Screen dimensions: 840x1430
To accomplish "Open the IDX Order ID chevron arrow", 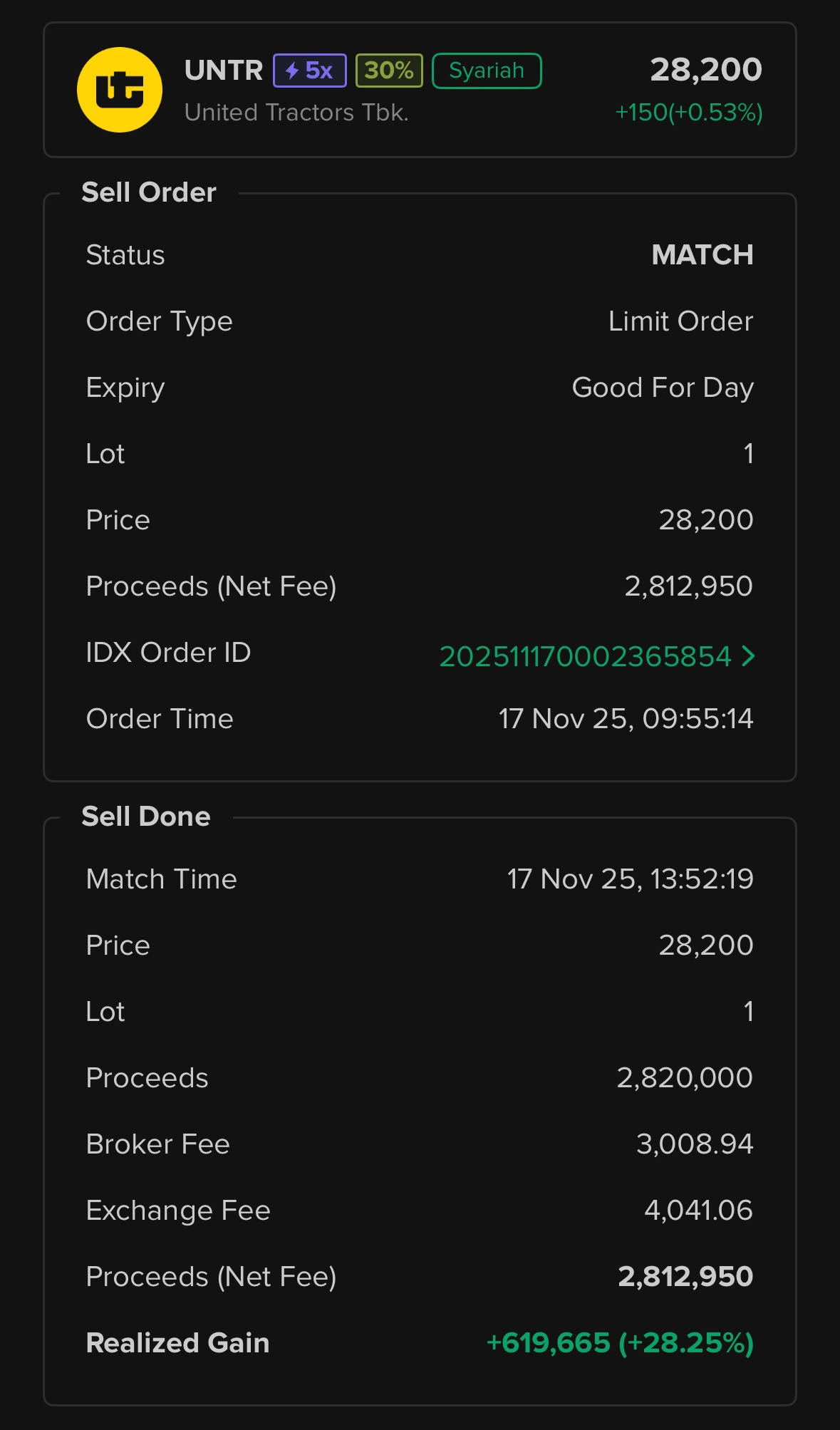I will click(x=748, y=656).
